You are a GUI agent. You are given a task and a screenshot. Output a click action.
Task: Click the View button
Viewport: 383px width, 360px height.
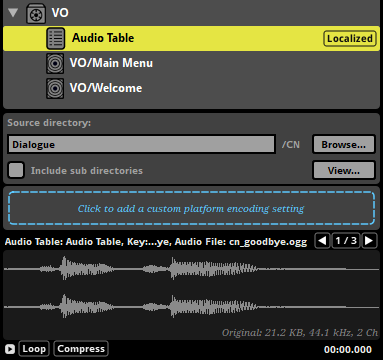344,170
